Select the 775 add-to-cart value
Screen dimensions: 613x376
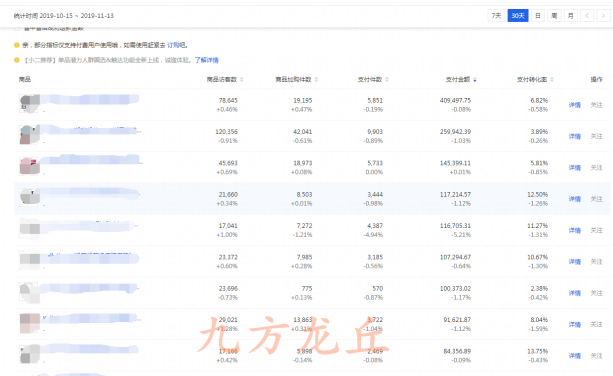coord(307,288)
